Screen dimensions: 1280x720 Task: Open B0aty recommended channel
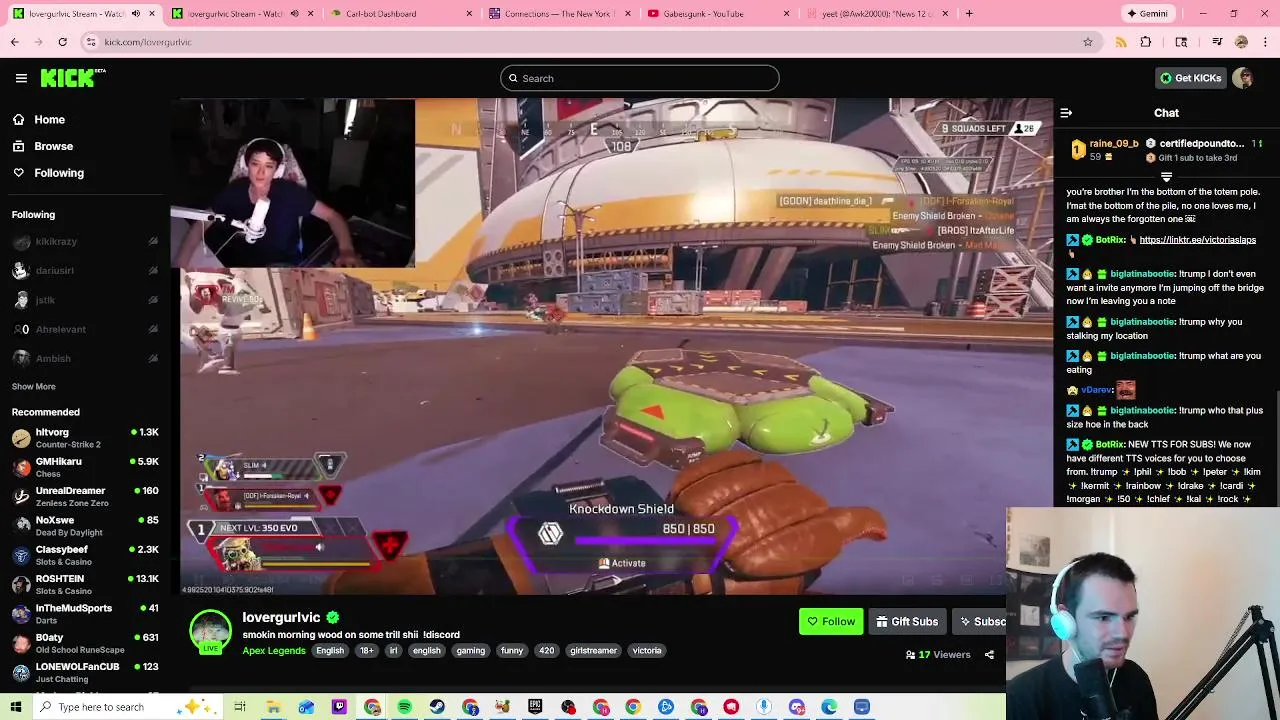click(85, 643)
